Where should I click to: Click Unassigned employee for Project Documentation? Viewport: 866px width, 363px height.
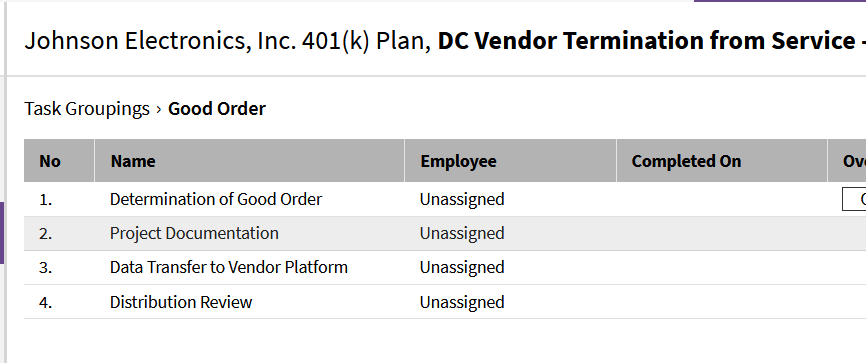coord(462,233)
